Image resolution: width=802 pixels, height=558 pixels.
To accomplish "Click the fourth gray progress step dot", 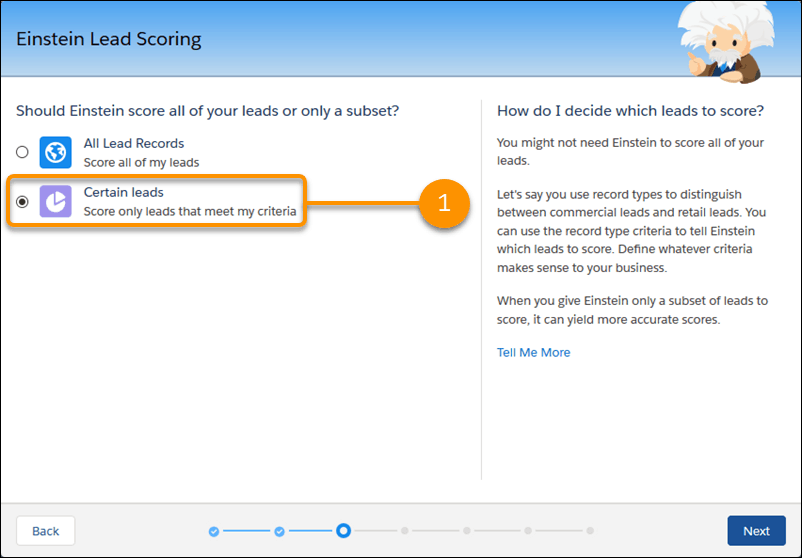I will [x=405, y=531].
